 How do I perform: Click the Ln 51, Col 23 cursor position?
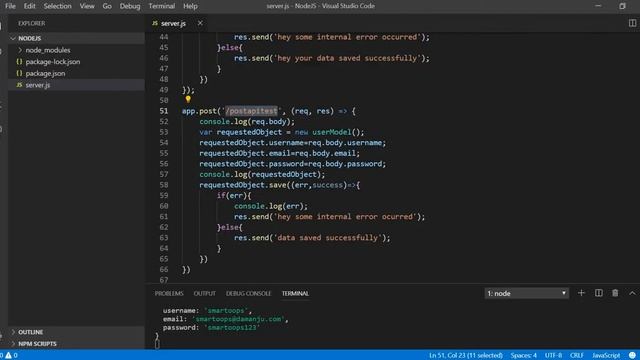point(466,356)
